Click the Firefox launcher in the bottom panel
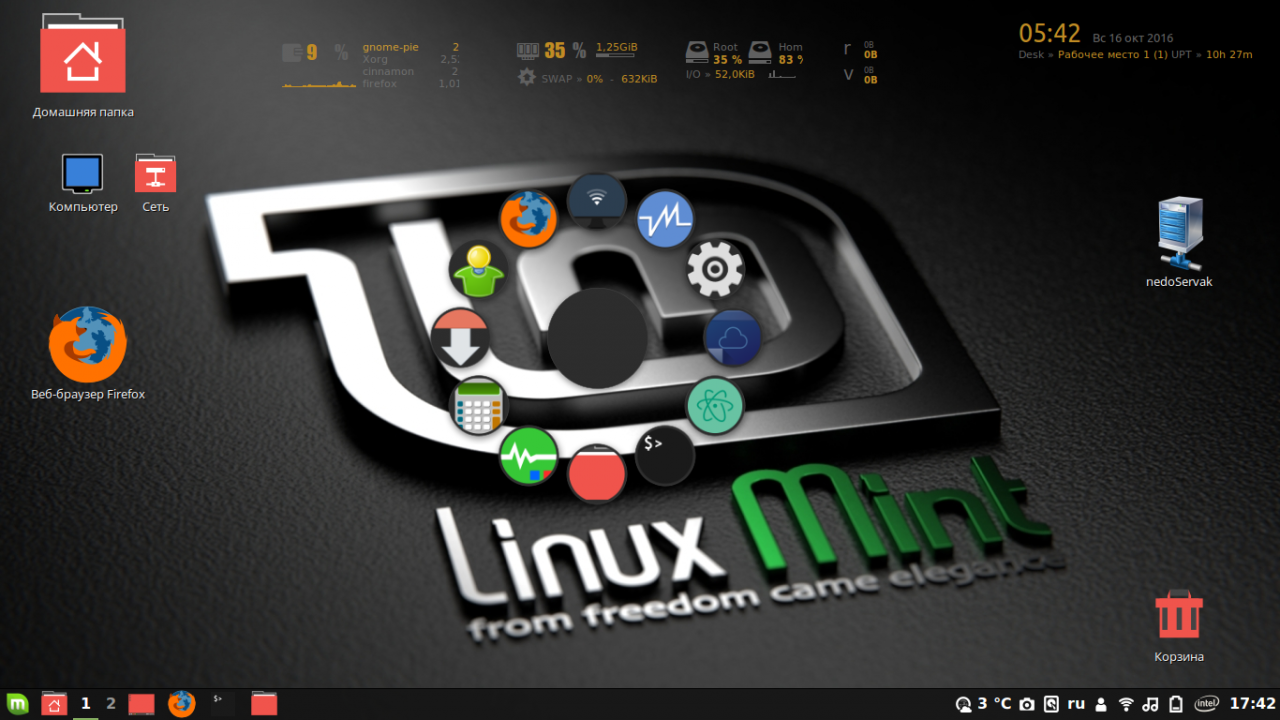This screenshot has width=1280, height=720. (181, 704)
